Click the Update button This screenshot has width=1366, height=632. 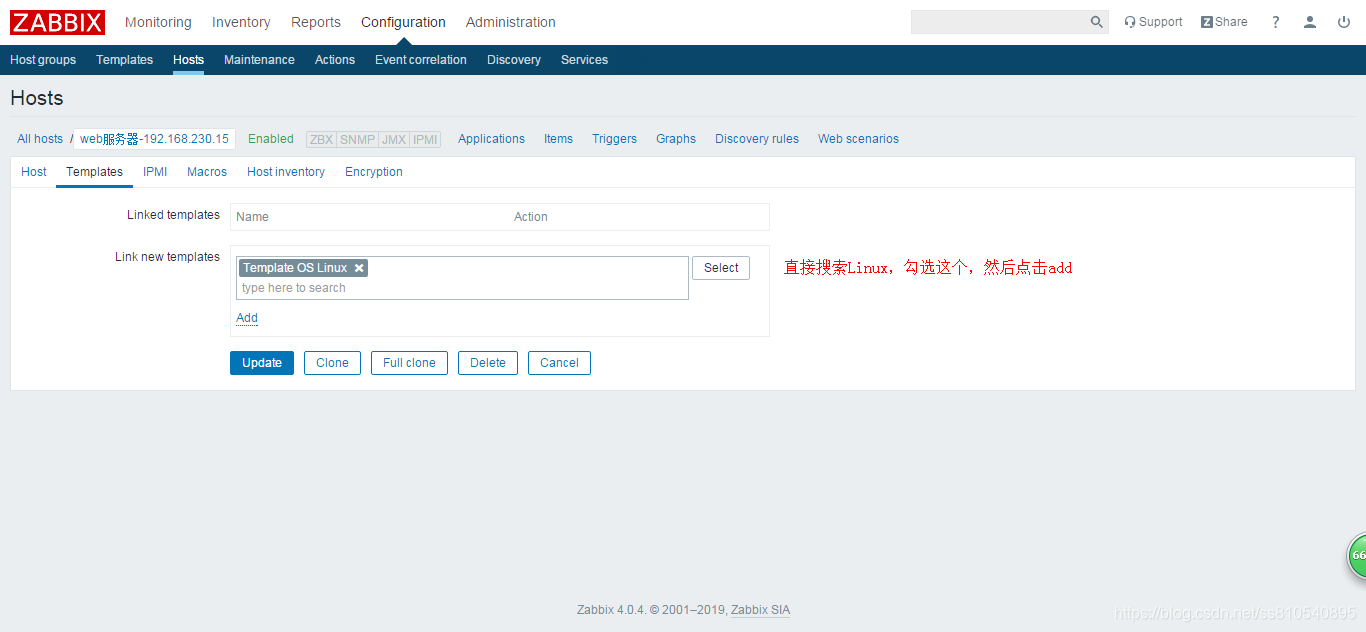click(x=262, y=363)
